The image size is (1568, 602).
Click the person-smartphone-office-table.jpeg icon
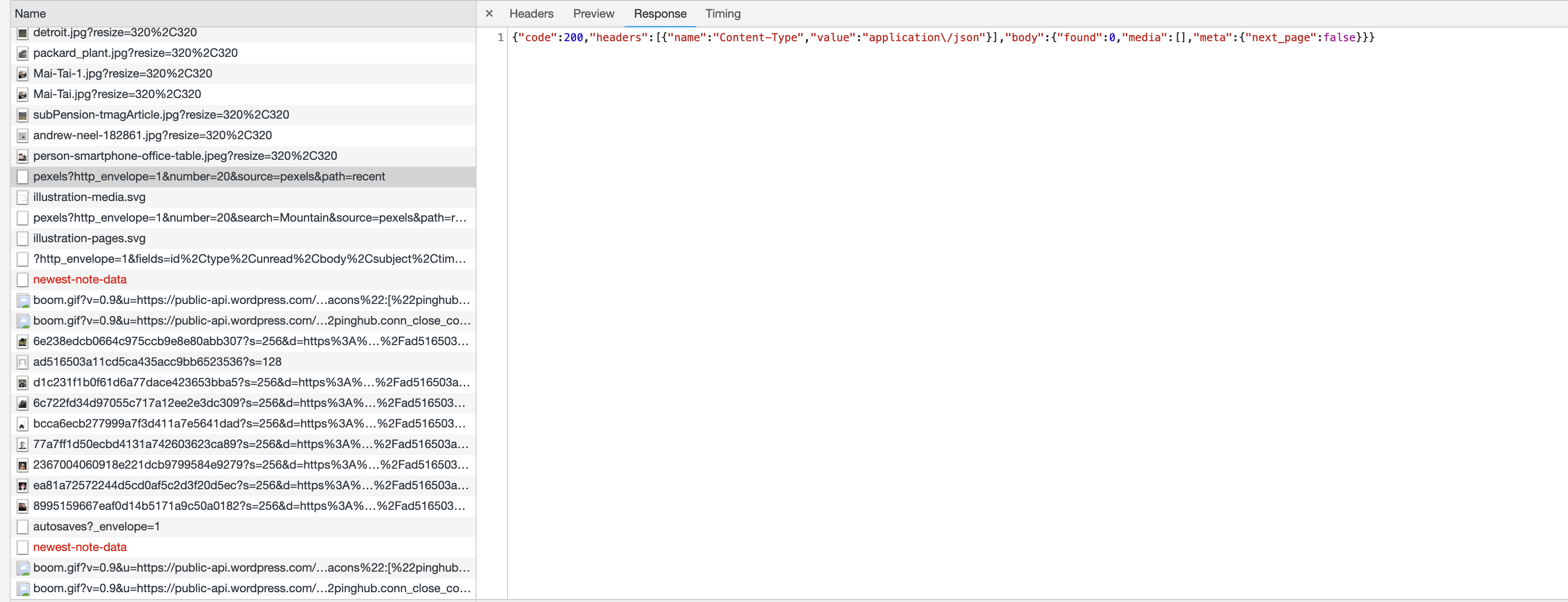coord(23,156)
